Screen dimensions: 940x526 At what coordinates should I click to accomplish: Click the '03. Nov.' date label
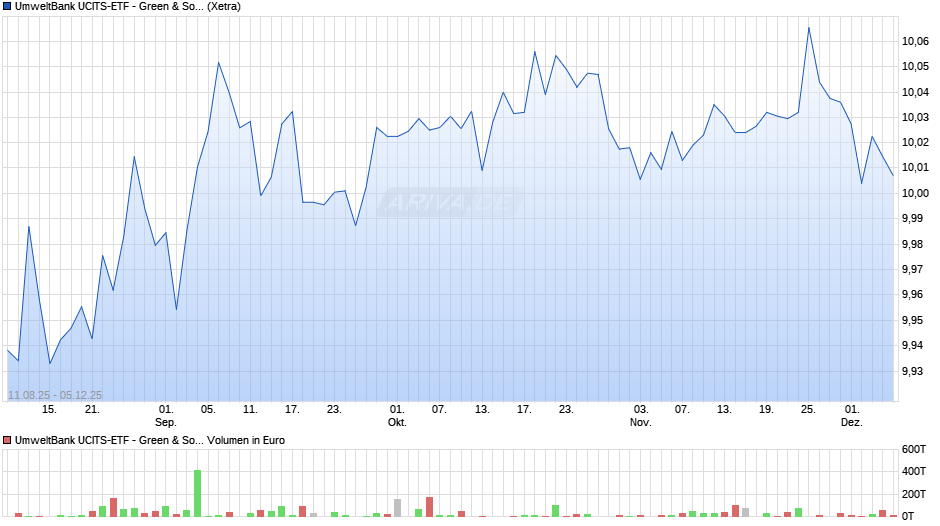[640, 416]
